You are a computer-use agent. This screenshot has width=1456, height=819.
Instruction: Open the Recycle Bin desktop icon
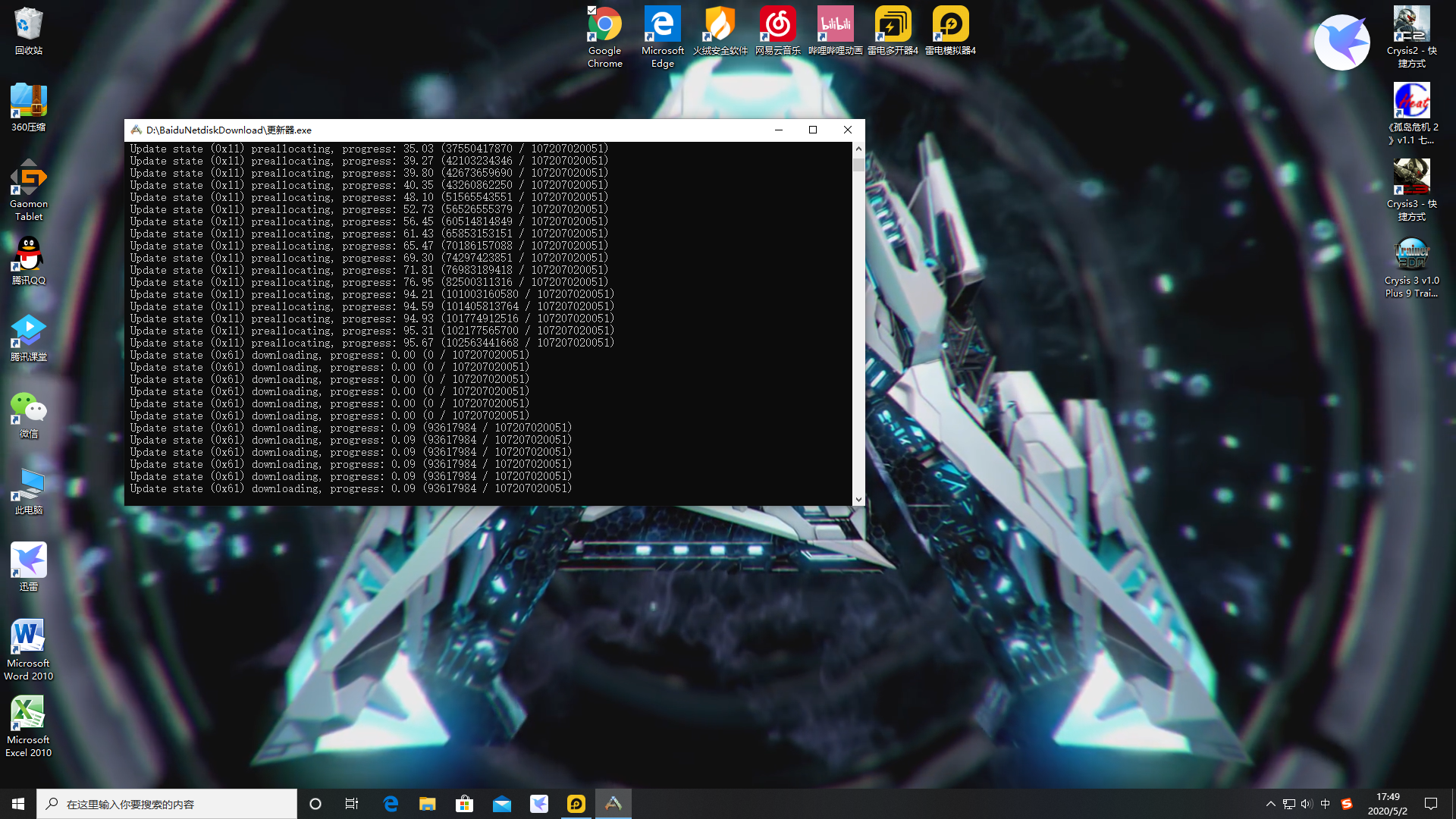point(28,31)
